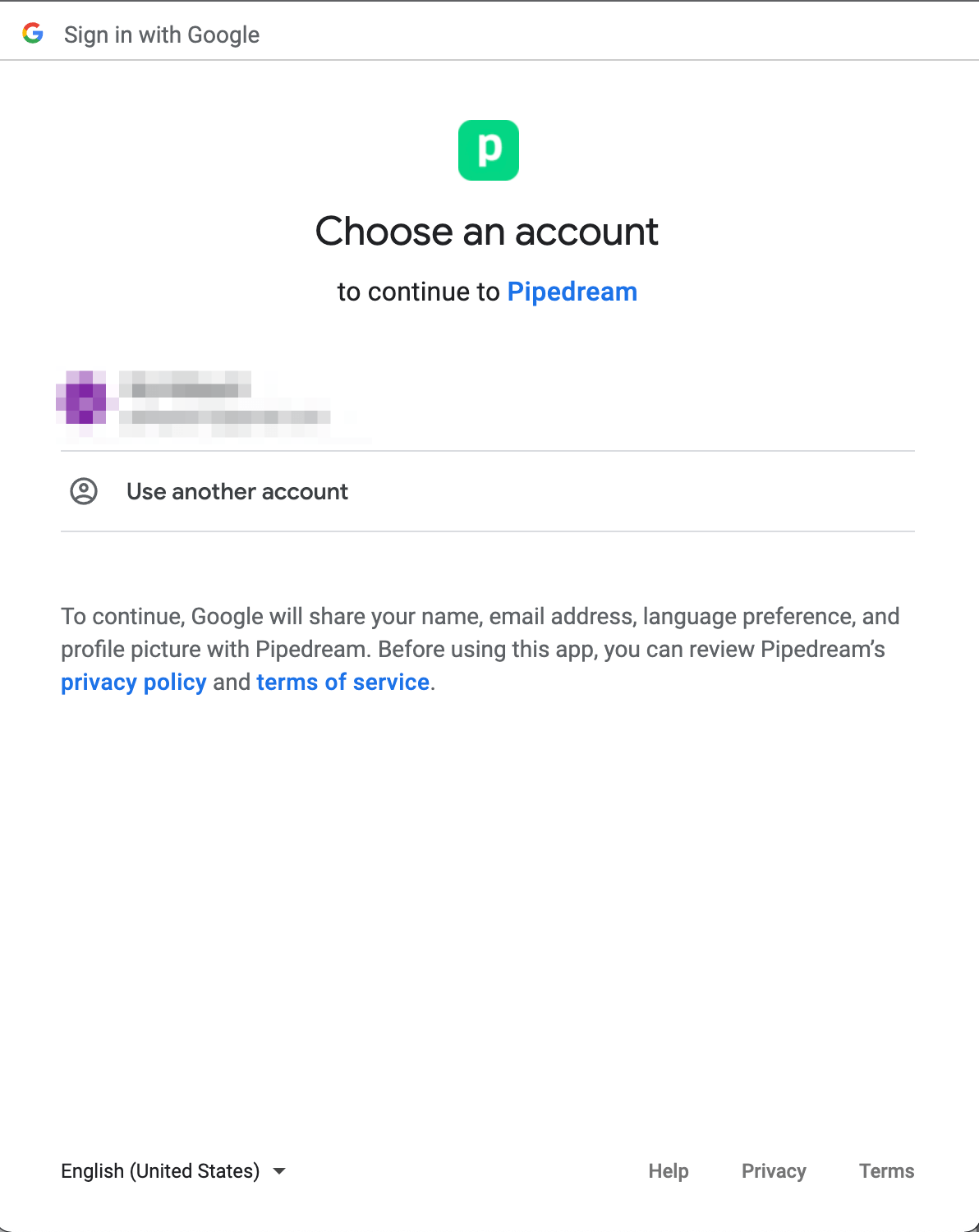979x1232 pixels.
Task: Select the Choose an account heading
Action: point(488,232)
